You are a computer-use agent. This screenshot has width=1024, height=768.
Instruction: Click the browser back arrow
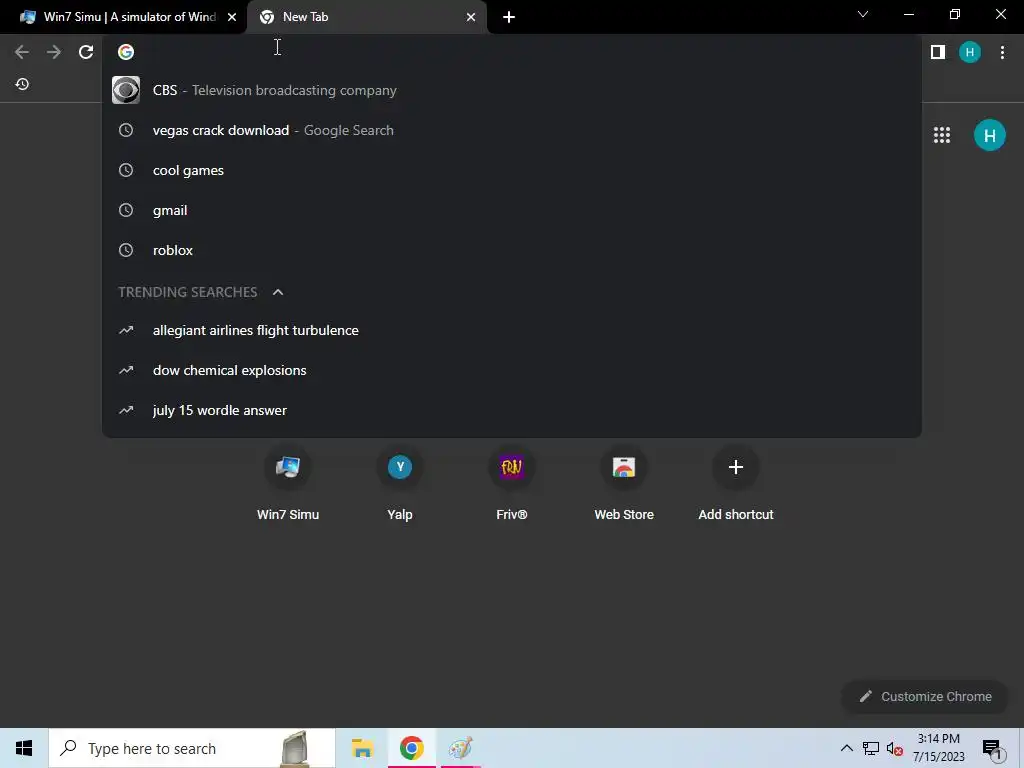pyautogui.click(x=22, y=52)
